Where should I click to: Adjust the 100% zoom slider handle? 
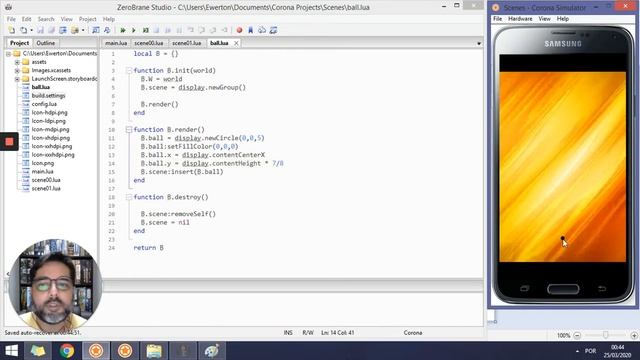click(606, 335)
